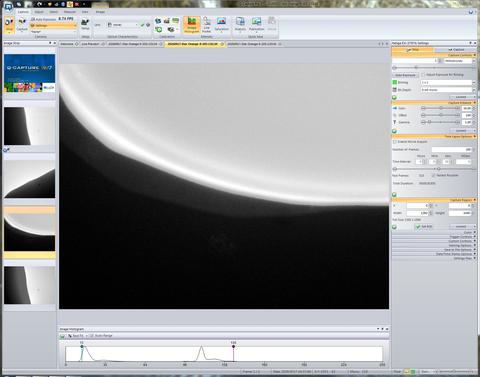Click the top-left calibration icon
Viewport: 480px width, 377px height.
point(158,21)
